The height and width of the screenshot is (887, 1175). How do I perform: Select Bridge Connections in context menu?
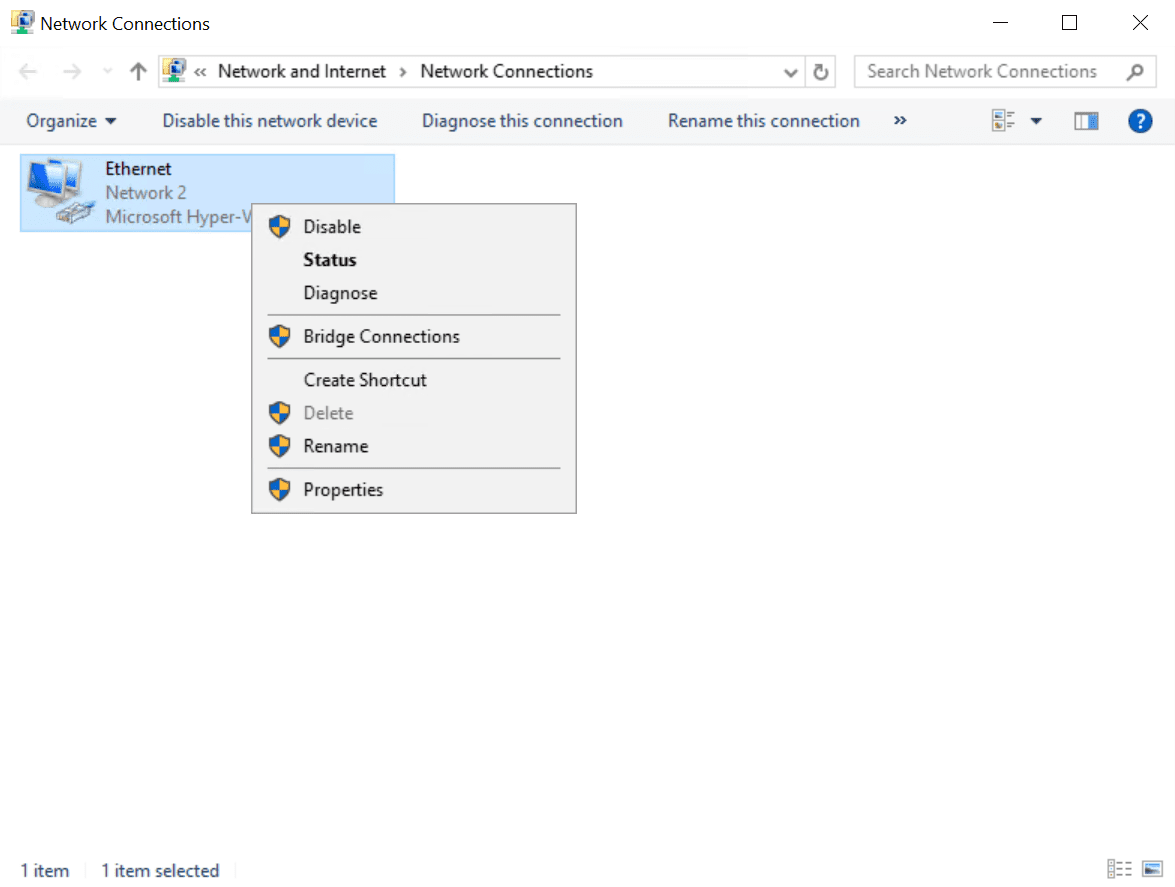point(414,336)
